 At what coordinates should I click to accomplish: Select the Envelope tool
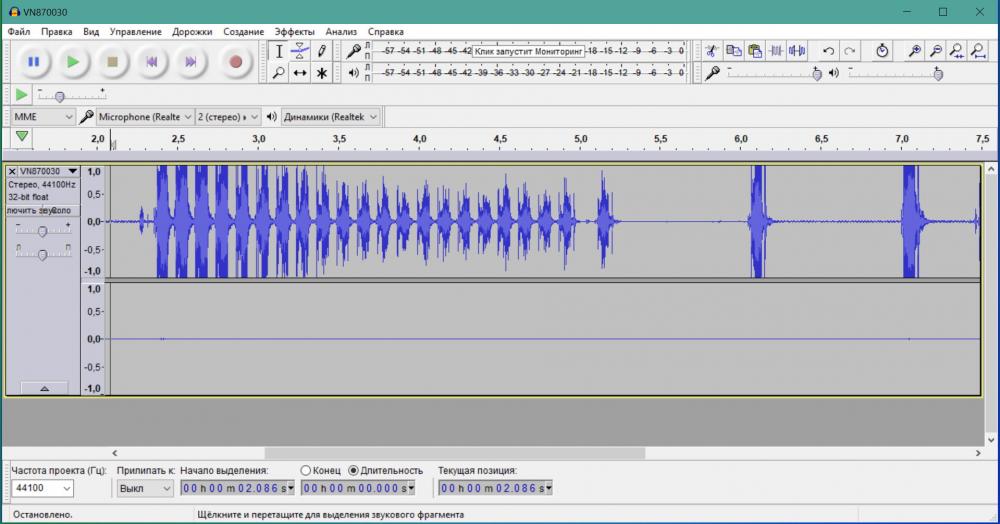coord(300,51)
